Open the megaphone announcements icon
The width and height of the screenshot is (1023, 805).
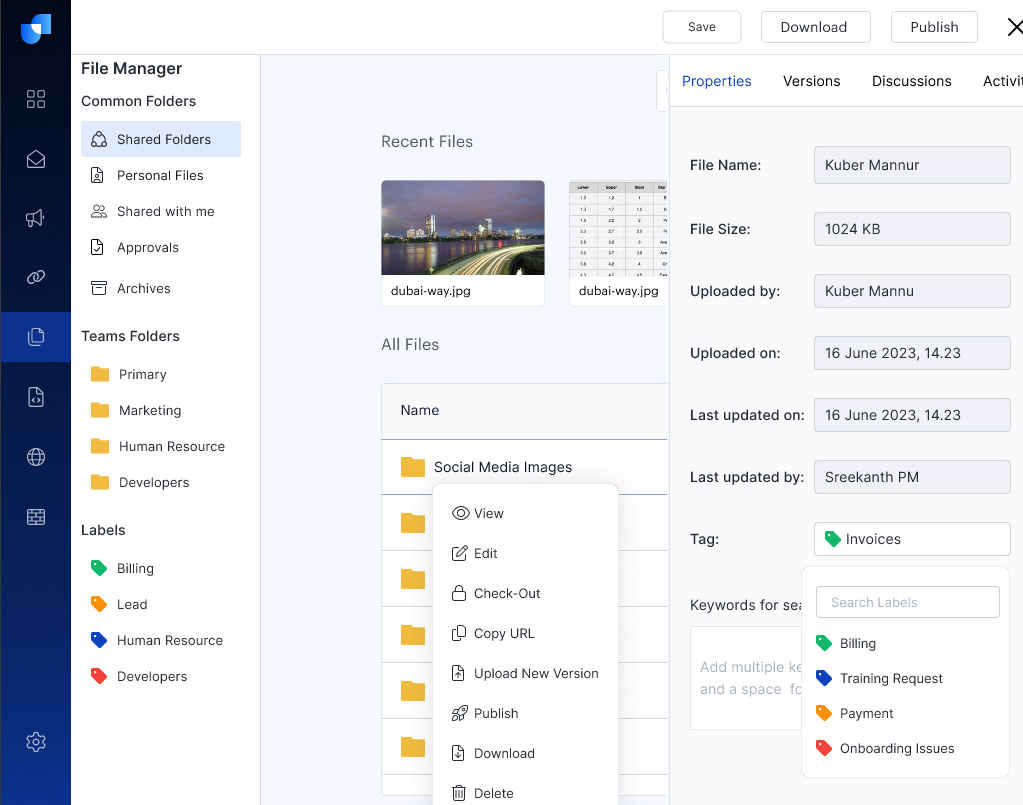pos(36,218)
